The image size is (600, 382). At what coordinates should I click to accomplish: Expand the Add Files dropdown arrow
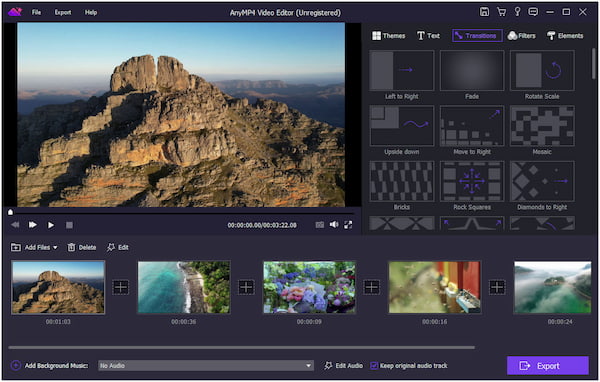point(55,248)
